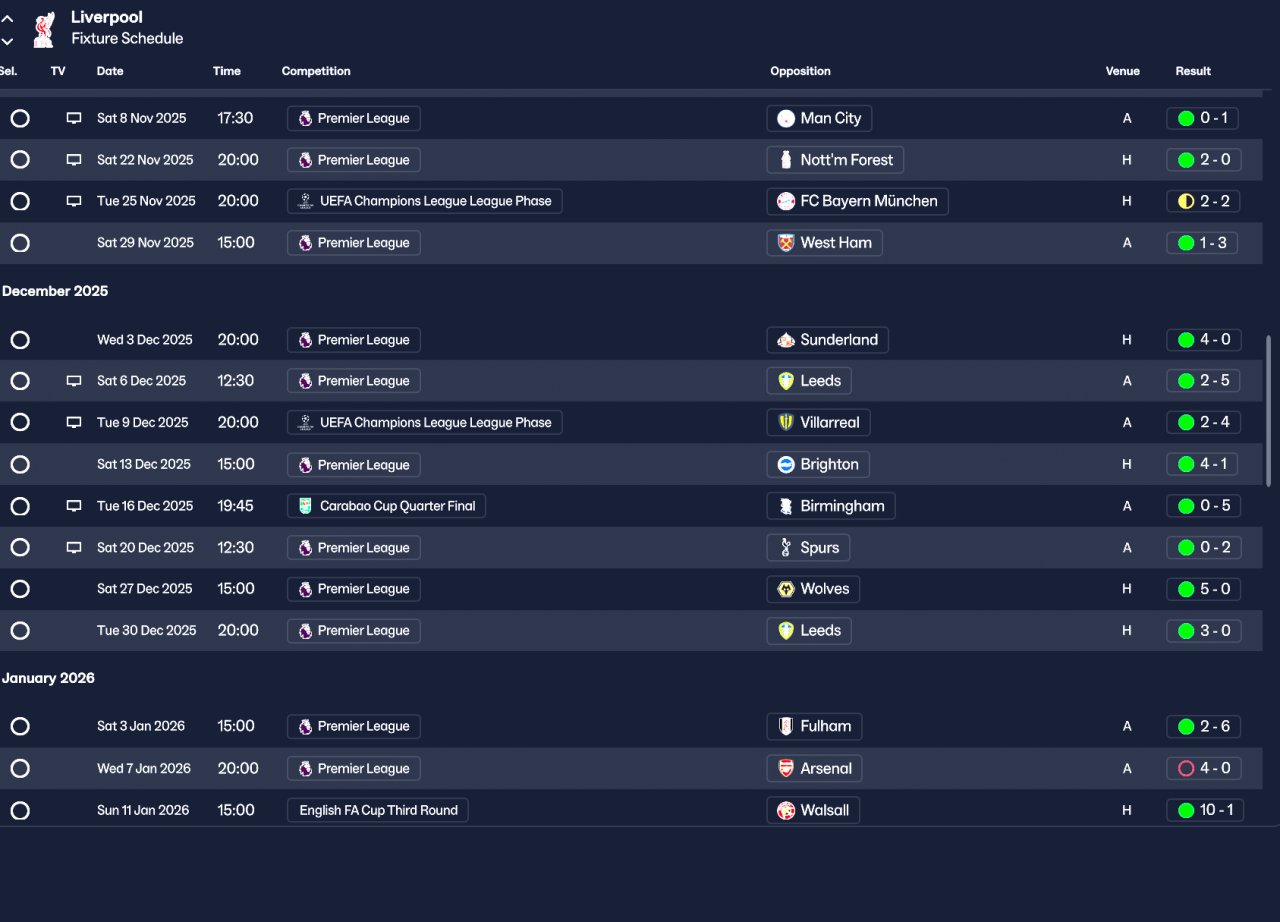Click the 17:30 kick-off time
1280x922 pixels.
click(x=236, y=118)
